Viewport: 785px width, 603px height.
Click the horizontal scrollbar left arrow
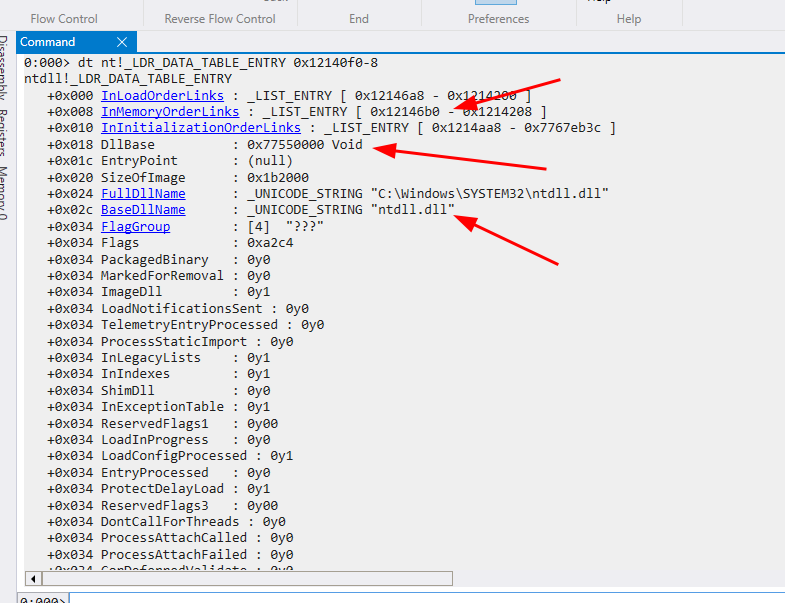coord(32,578)
